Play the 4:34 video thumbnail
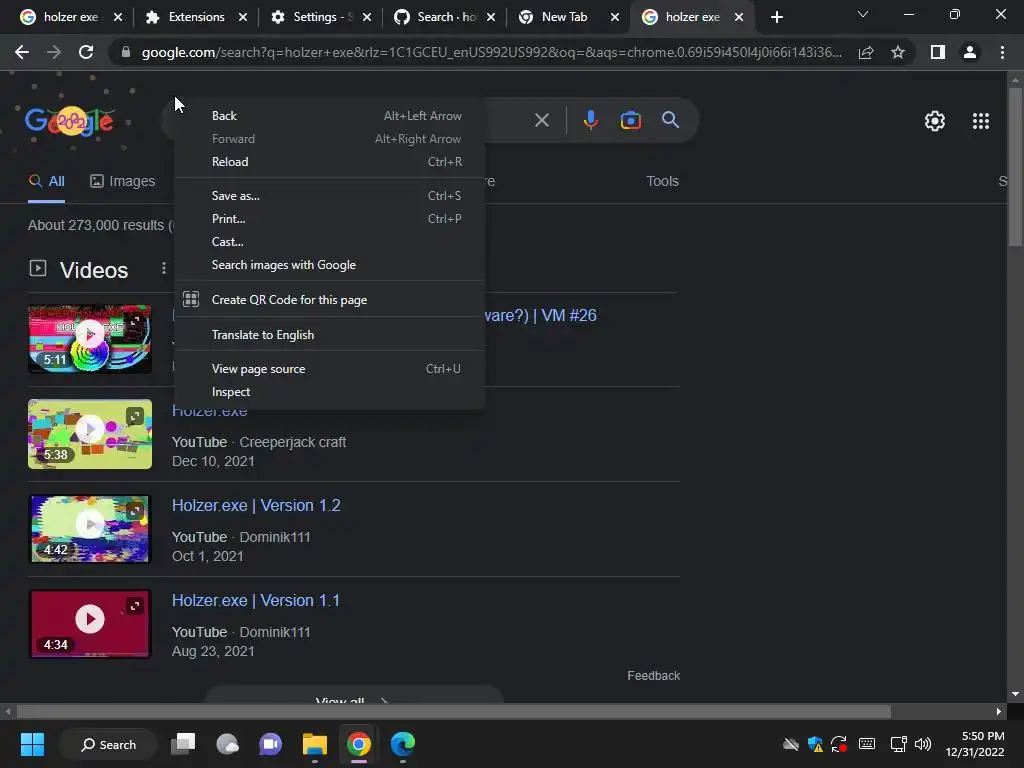The image size is (1024, 768). [89, 624]
